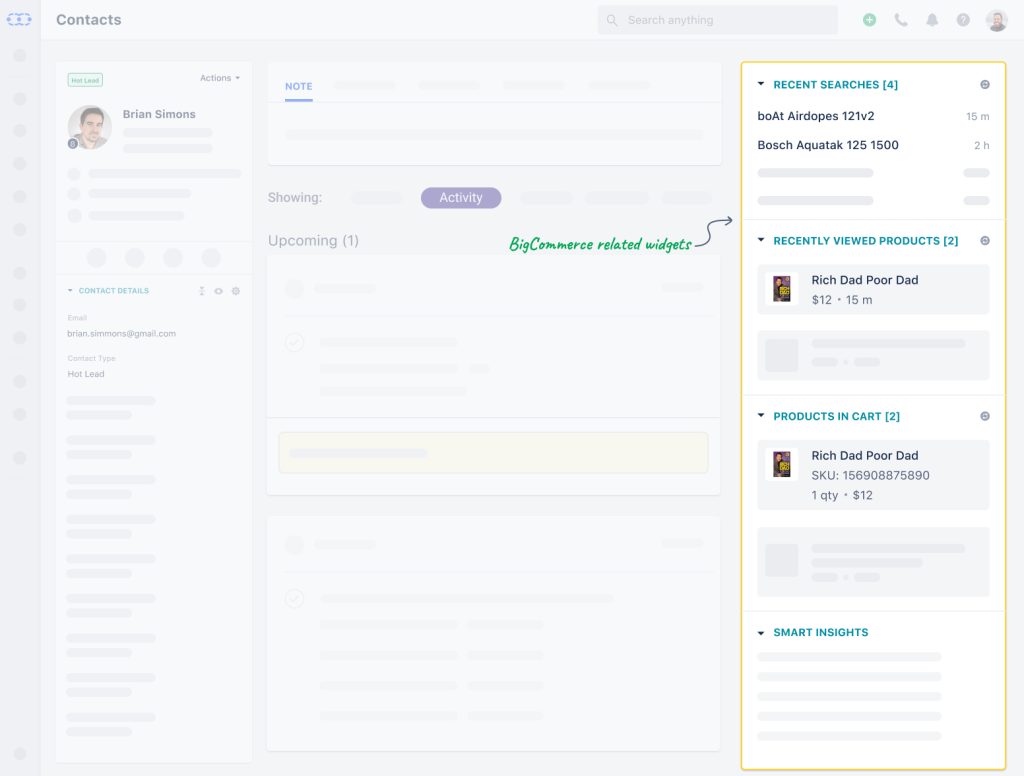The image size is (1024, 776).
Task: Switch to the Note tab
Action: pyautogui.click(x=297, y=87)
